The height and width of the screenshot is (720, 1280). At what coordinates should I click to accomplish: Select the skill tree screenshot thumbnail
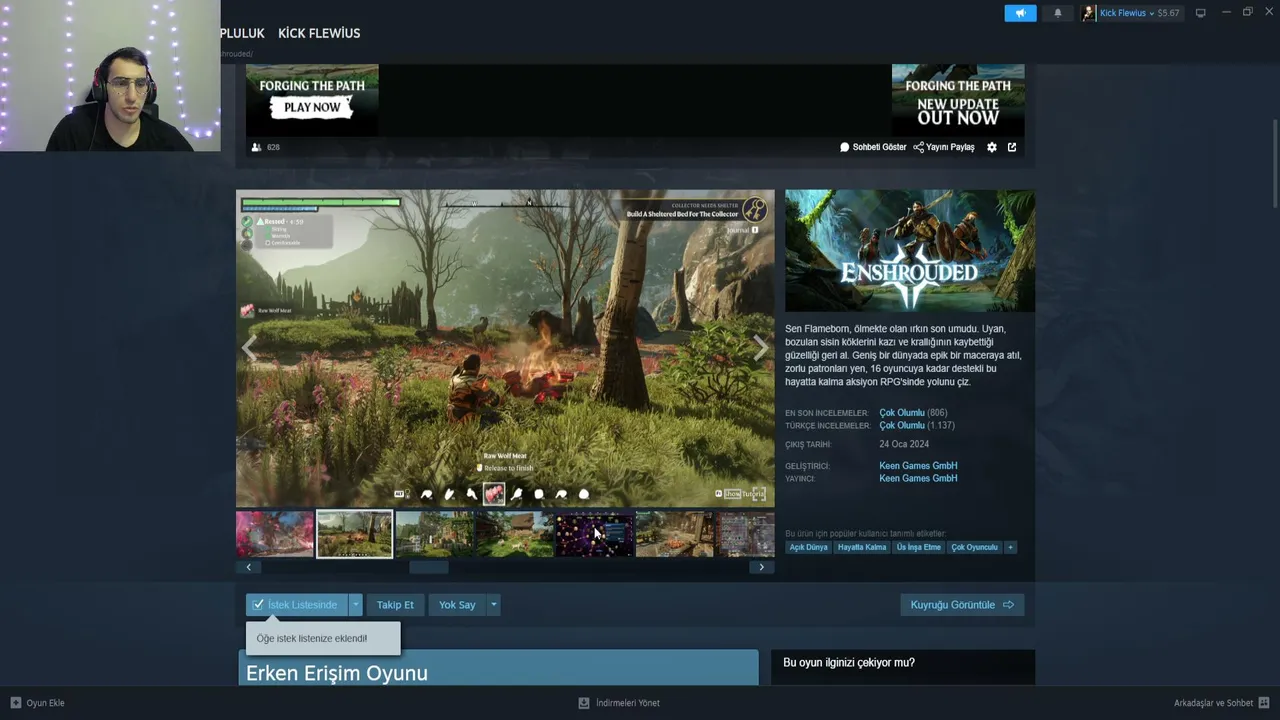[595, 534]
